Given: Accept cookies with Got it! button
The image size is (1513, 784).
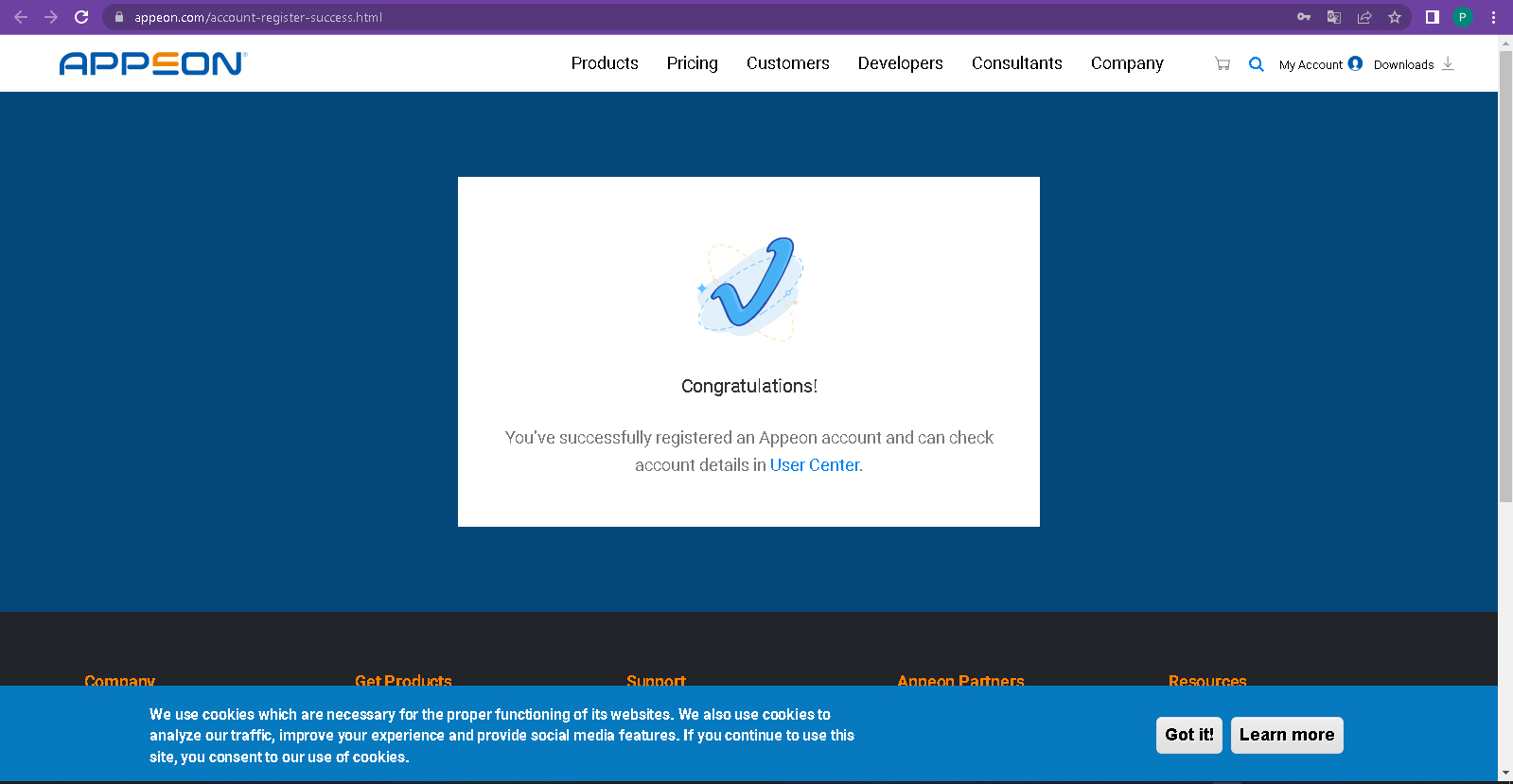Looking at the screenshot, I should click(1188, 735).
